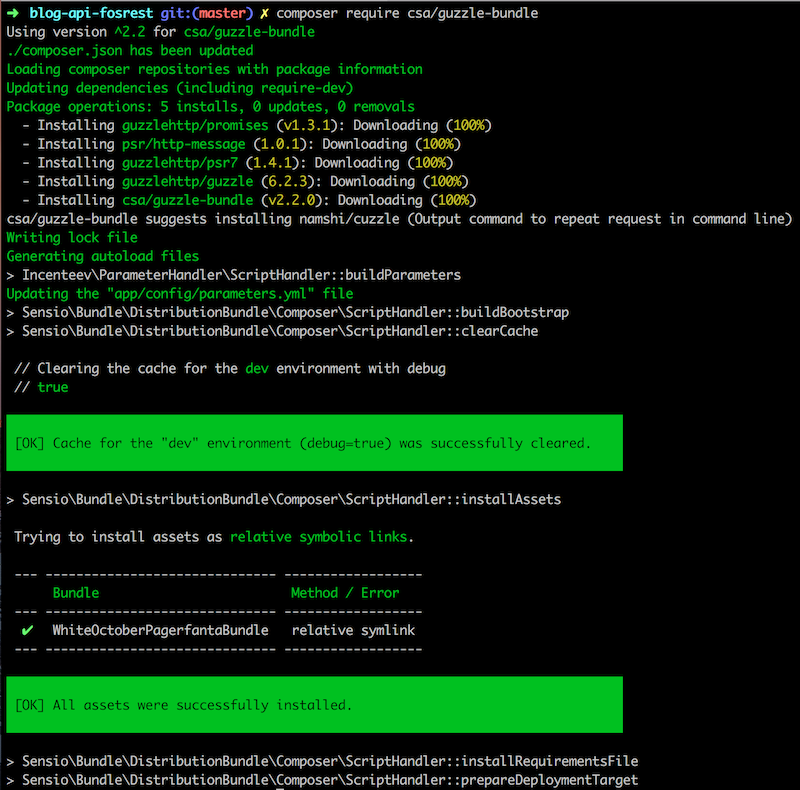
Task: Click 'namshi/cuzzle' in the suggestion line
Action: tap(349, 219)
